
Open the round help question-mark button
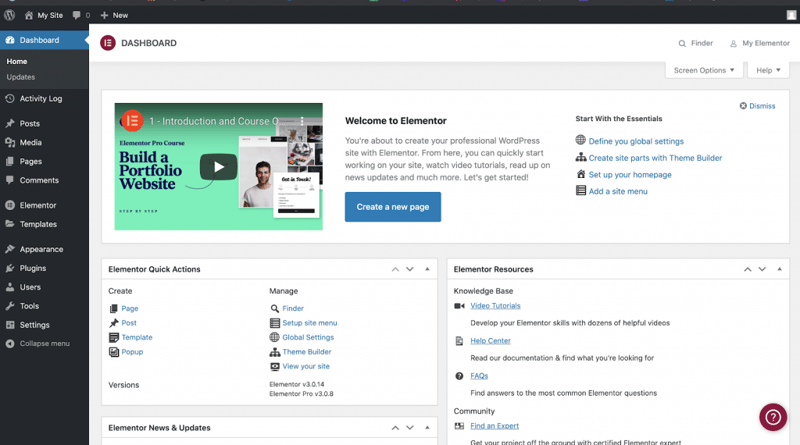773,417
